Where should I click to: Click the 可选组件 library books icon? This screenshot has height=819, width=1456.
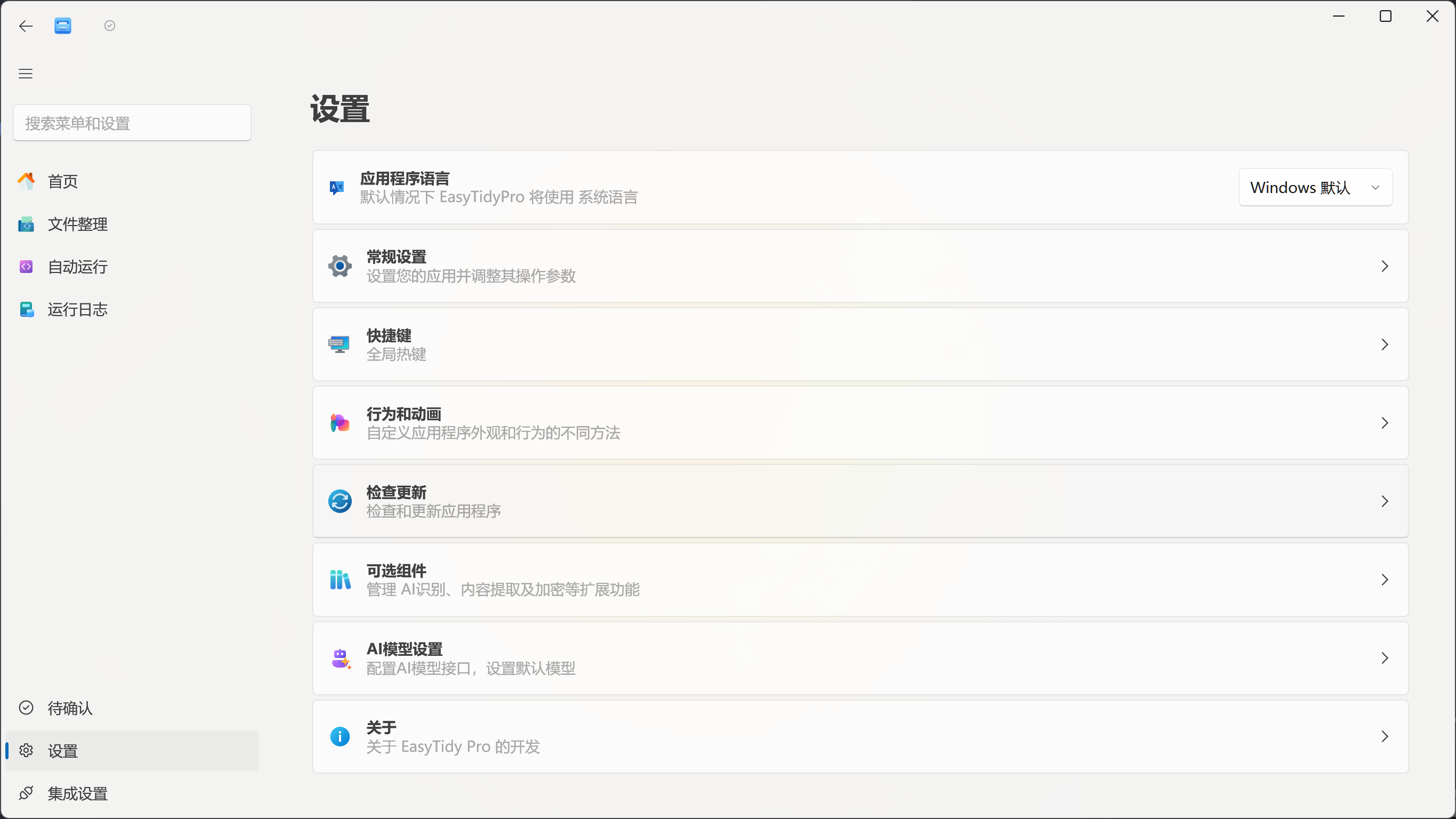click(x=339, y=579)
